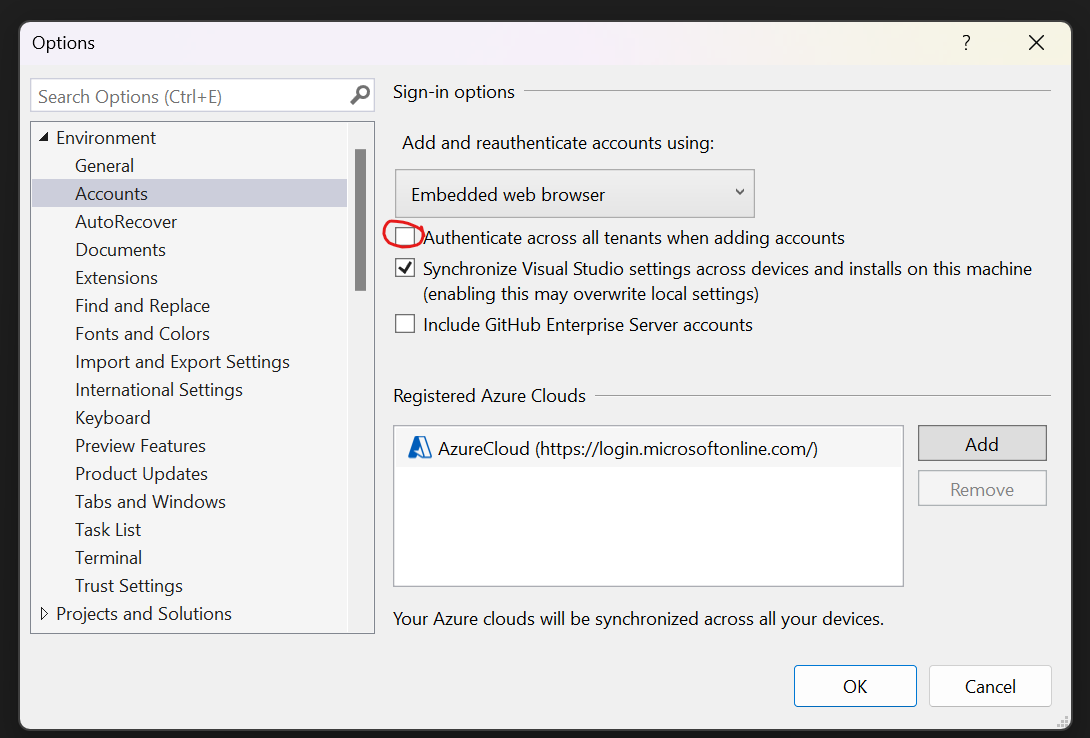The image size is (1090, 738).
Task: Open the help question mark button
Action: point(966,43)
